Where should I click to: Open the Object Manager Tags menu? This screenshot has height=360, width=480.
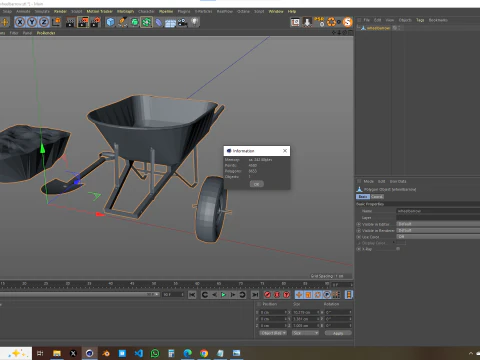(420, 20)
